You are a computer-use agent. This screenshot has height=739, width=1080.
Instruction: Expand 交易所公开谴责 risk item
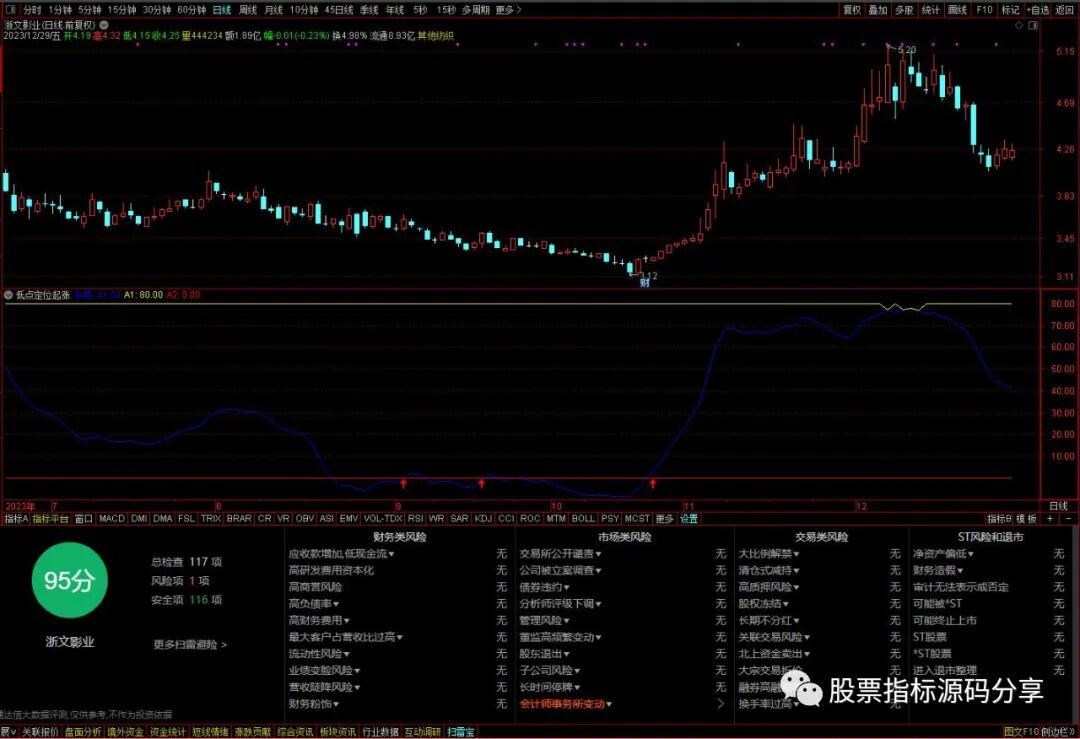click(x=561, y=554)
